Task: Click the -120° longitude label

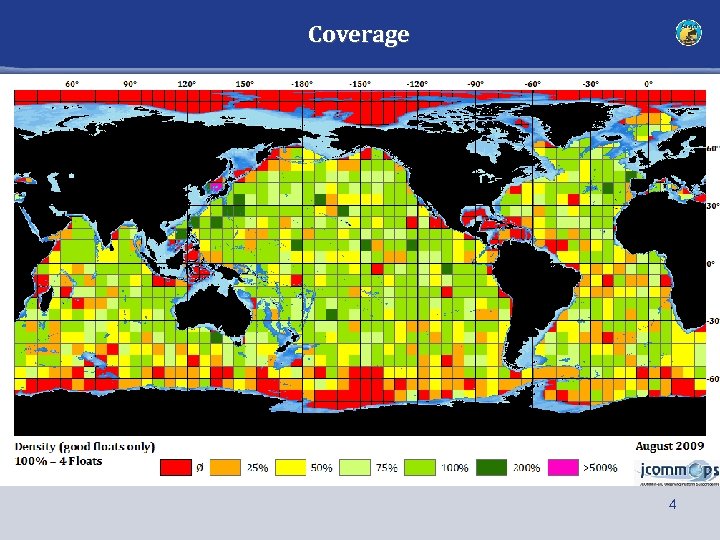Action: click(x=417, y=84)
